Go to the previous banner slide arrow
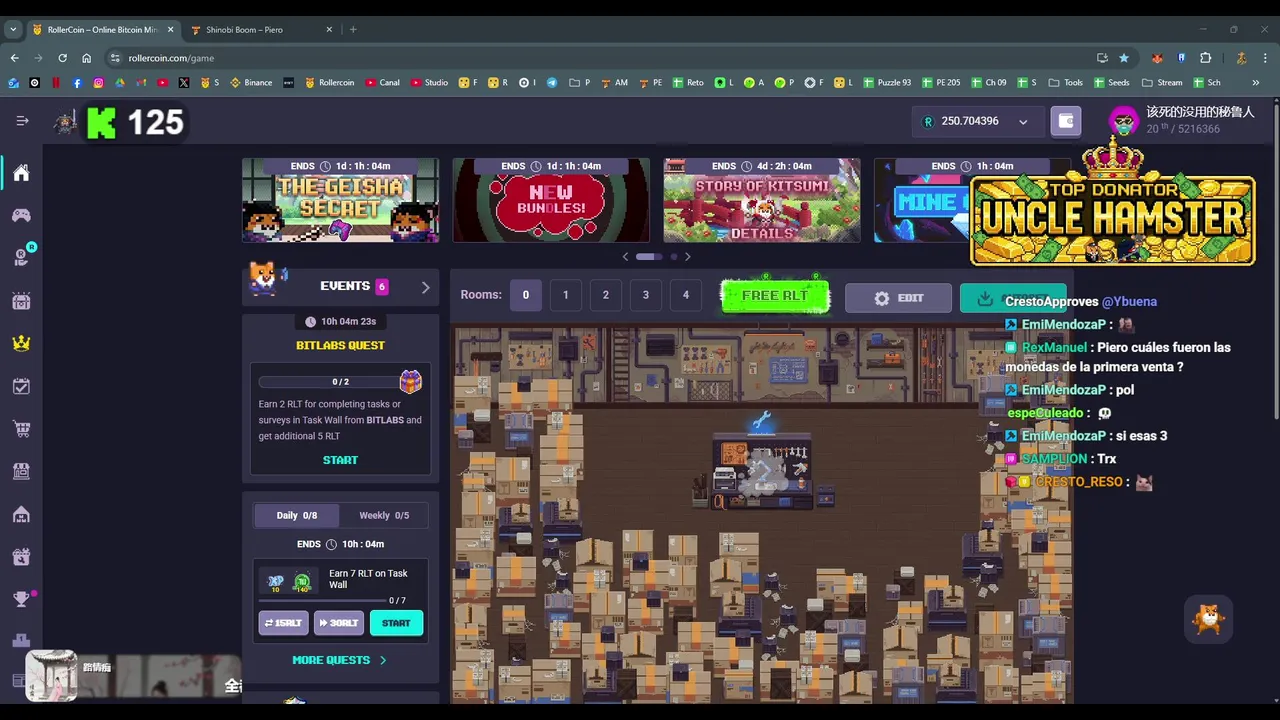Image resolution: width=1280 pixels, height=720 pixels. click(626, 257)
